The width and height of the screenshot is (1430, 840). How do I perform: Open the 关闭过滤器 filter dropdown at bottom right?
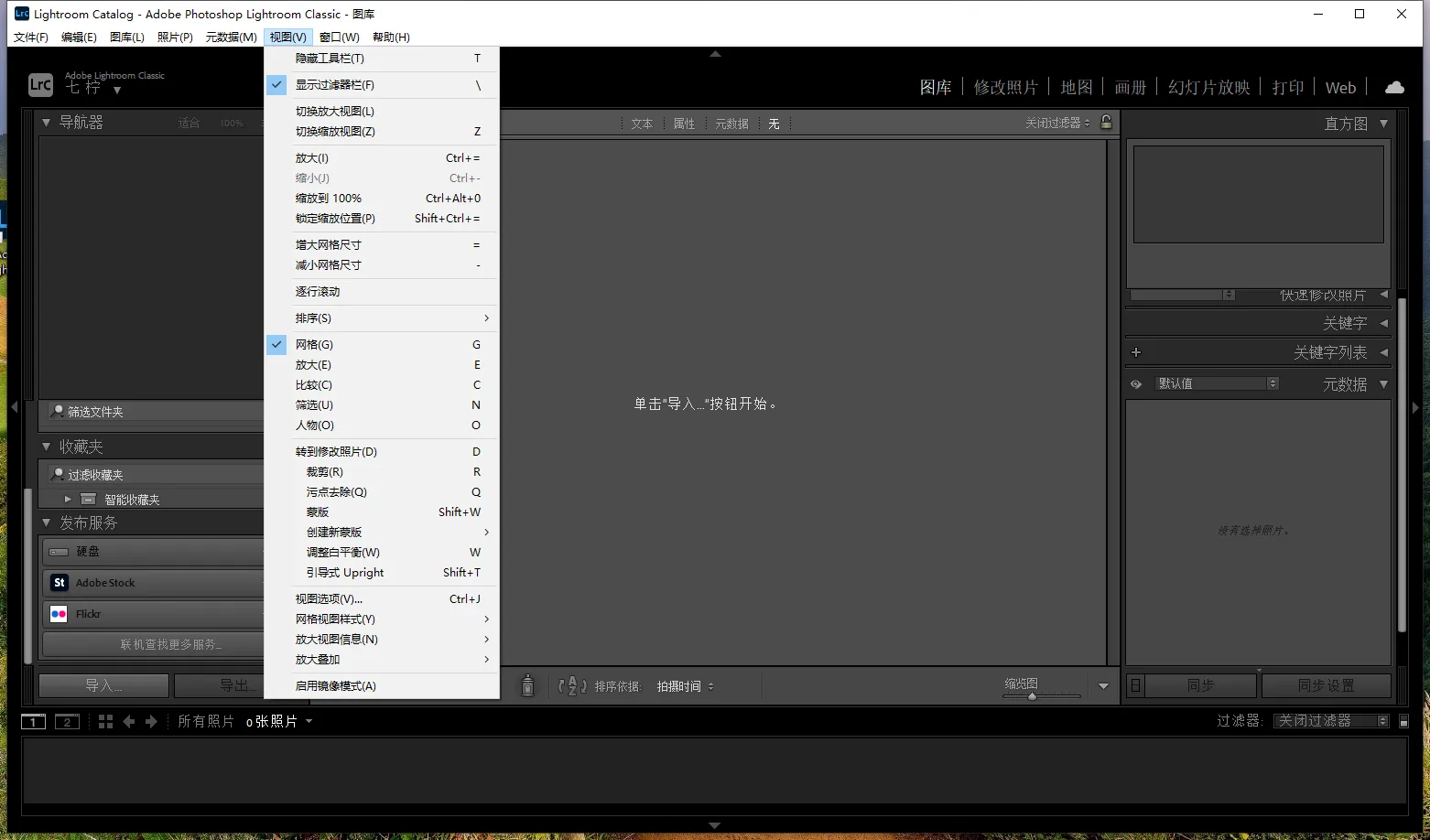(x=1332, y=721)
